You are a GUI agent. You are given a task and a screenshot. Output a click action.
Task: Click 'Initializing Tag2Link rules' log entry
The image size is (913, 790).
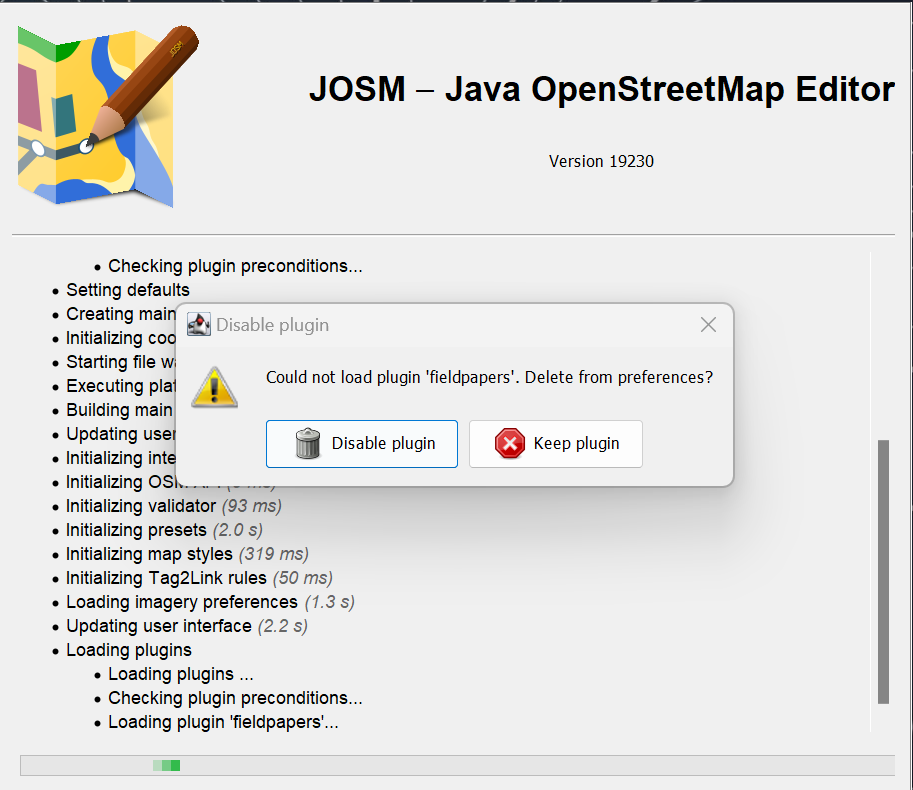click(199, 578)
